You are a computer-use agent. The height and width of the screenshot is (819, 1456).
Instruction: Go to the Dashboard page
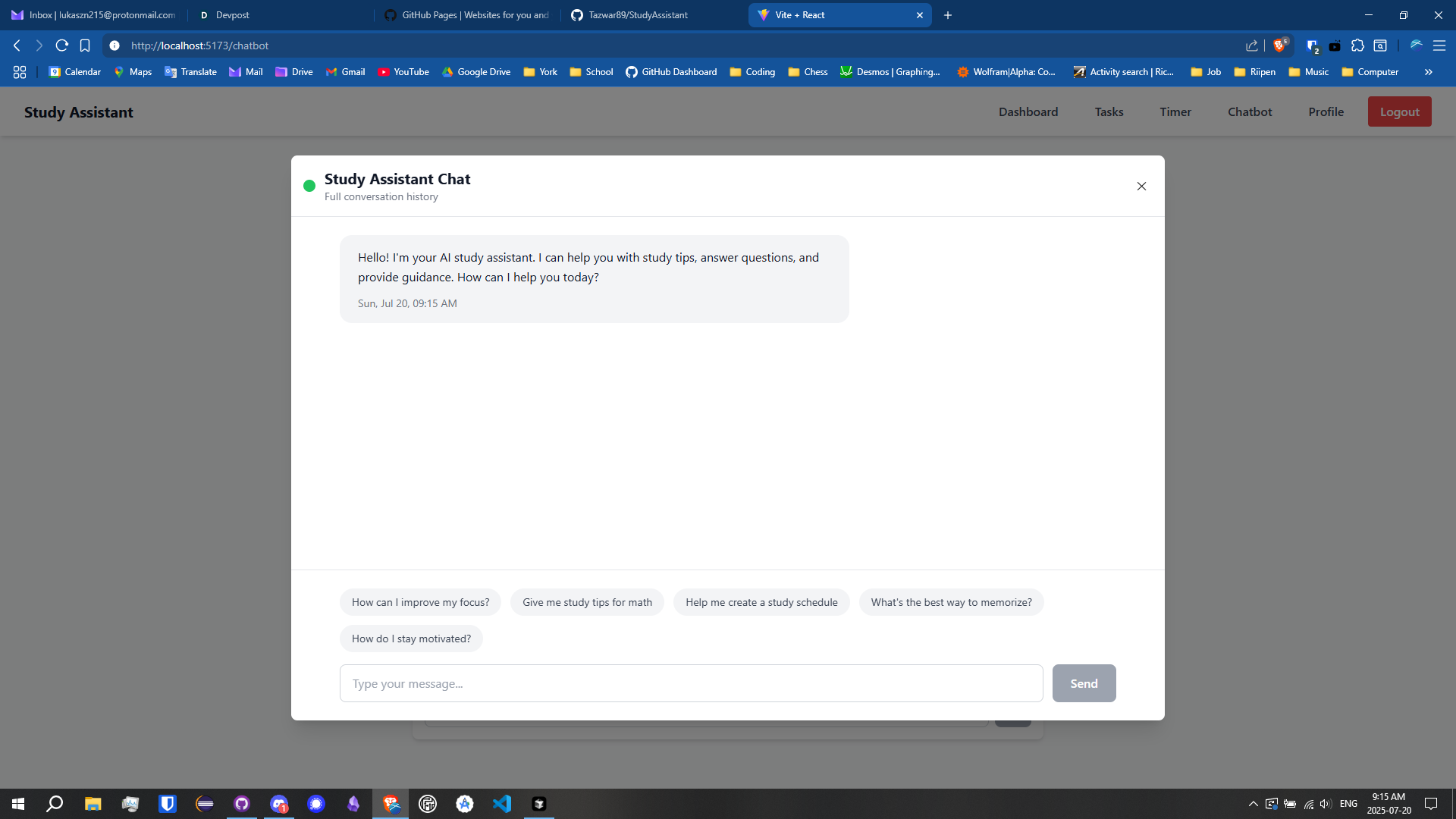(x=1028, y=111)
